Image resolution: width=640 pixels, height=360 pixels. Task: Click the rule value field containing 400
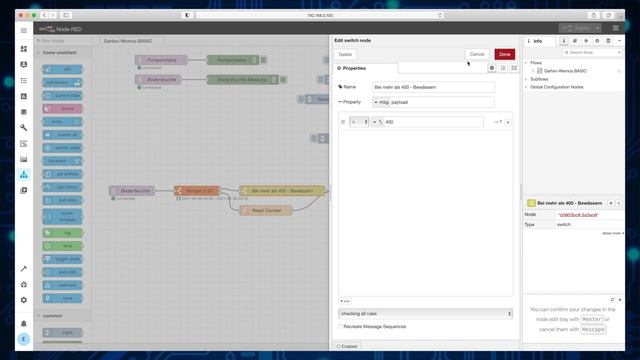[433, 122]
